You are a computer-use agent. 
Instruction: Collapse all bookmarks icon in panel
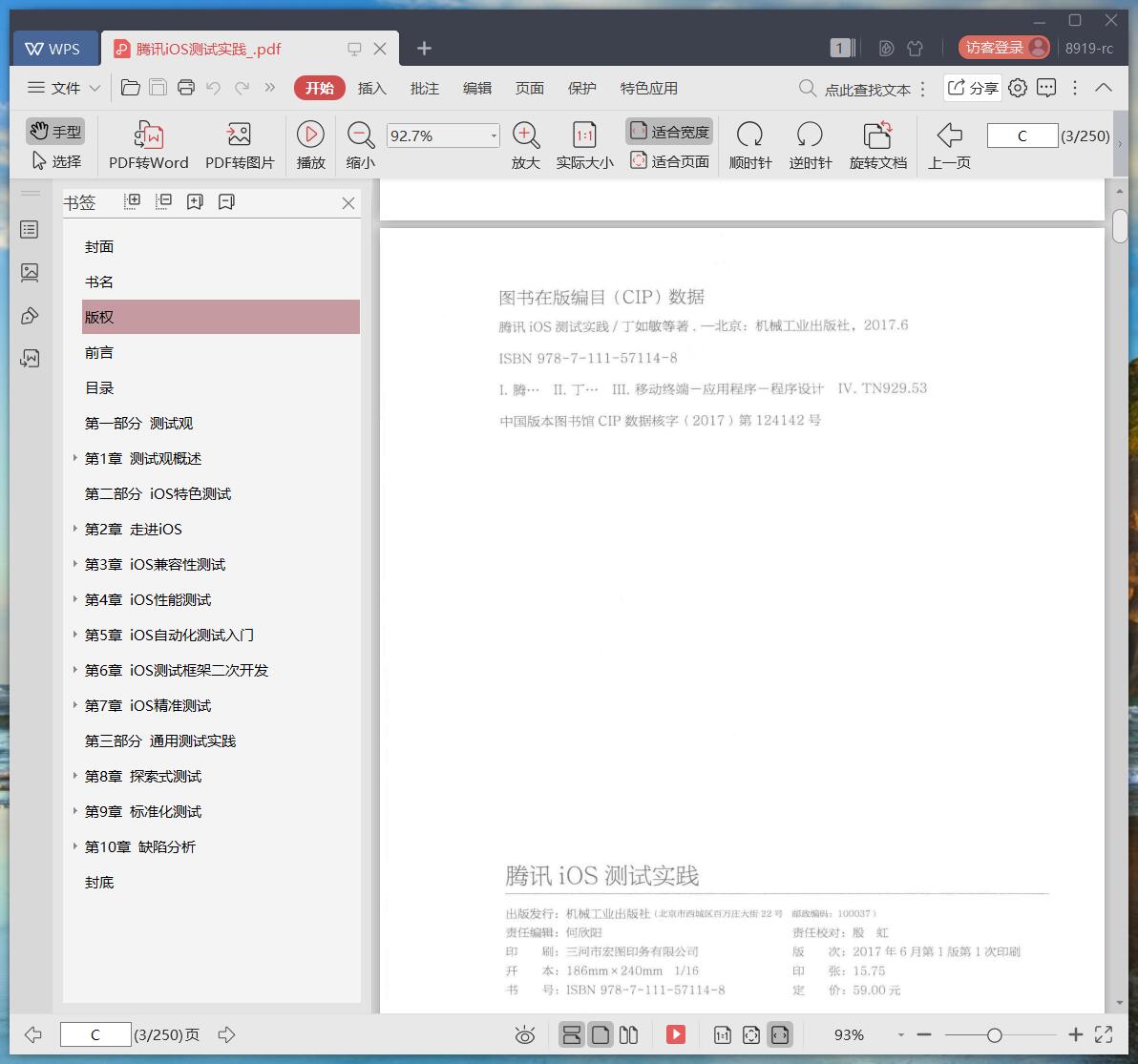click(163, 201)
